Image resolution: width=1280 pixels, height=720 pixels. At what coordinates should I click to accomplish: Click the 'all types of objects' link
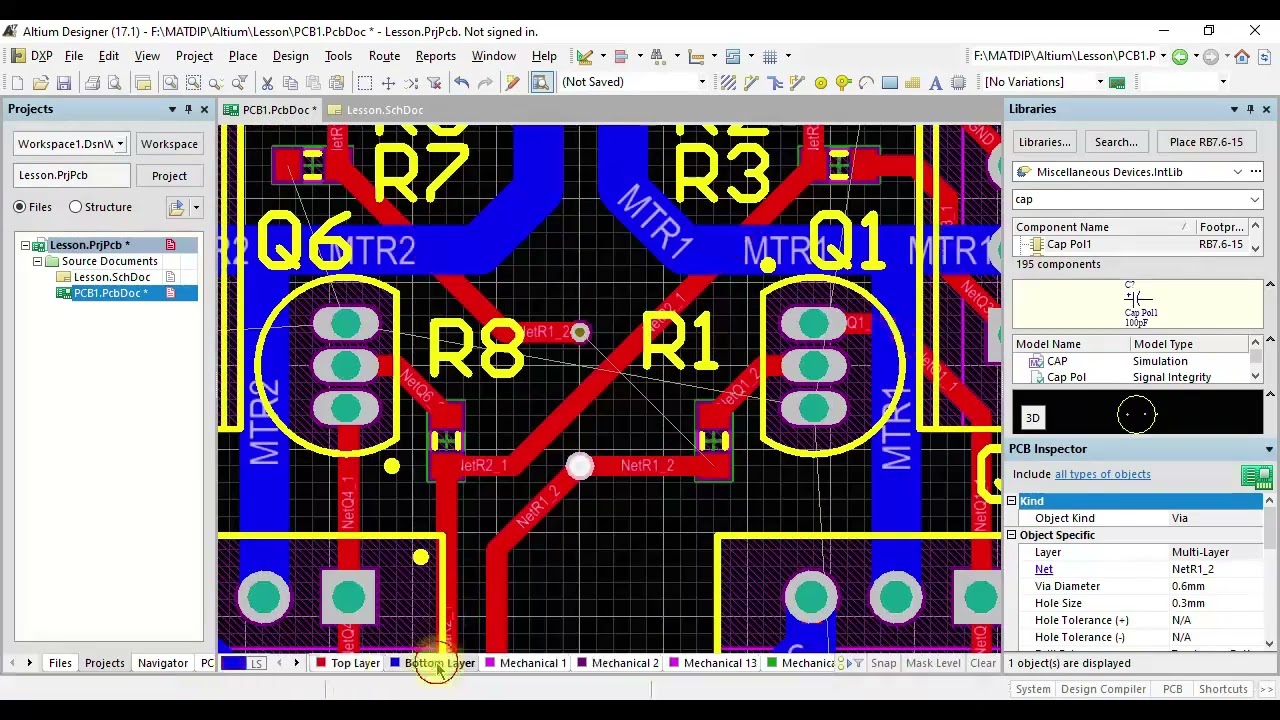pos(1102,474)
